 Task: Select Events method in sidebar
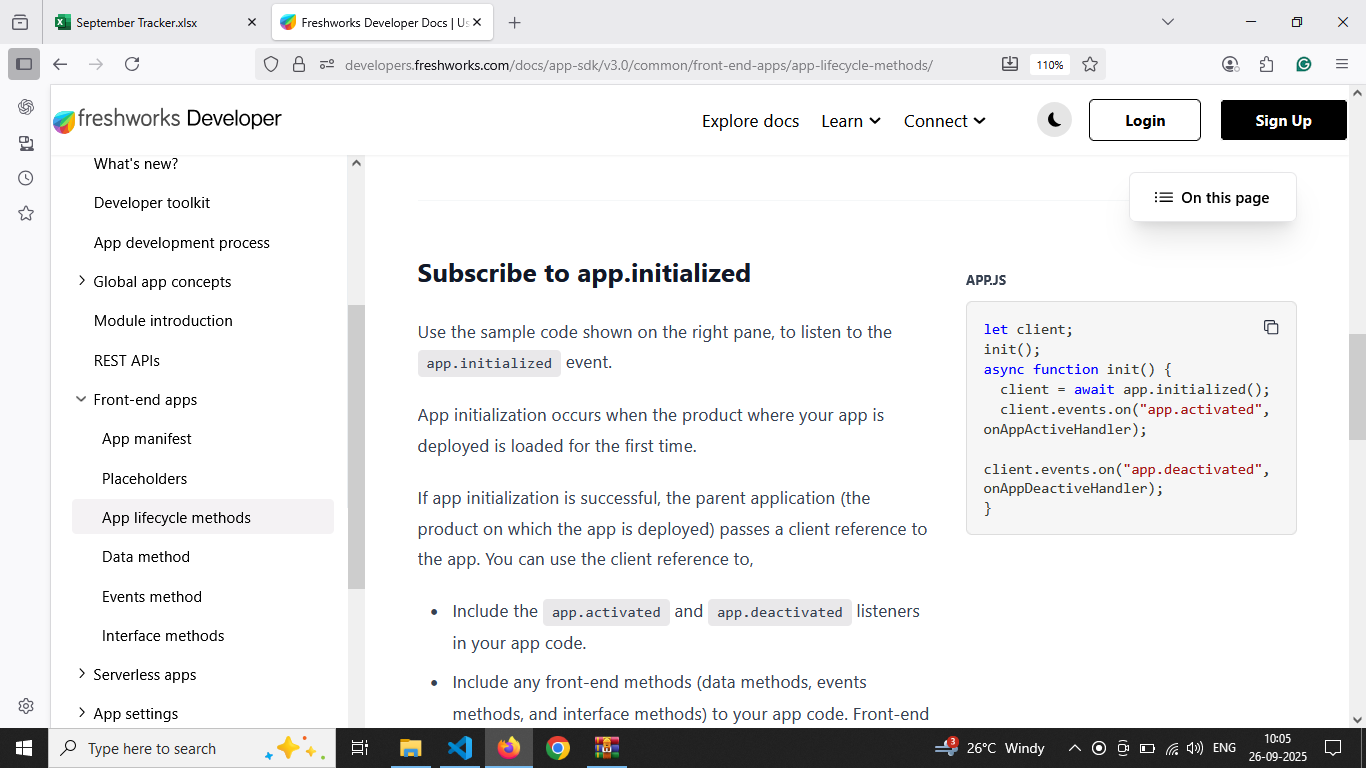(x=152, y=597)
